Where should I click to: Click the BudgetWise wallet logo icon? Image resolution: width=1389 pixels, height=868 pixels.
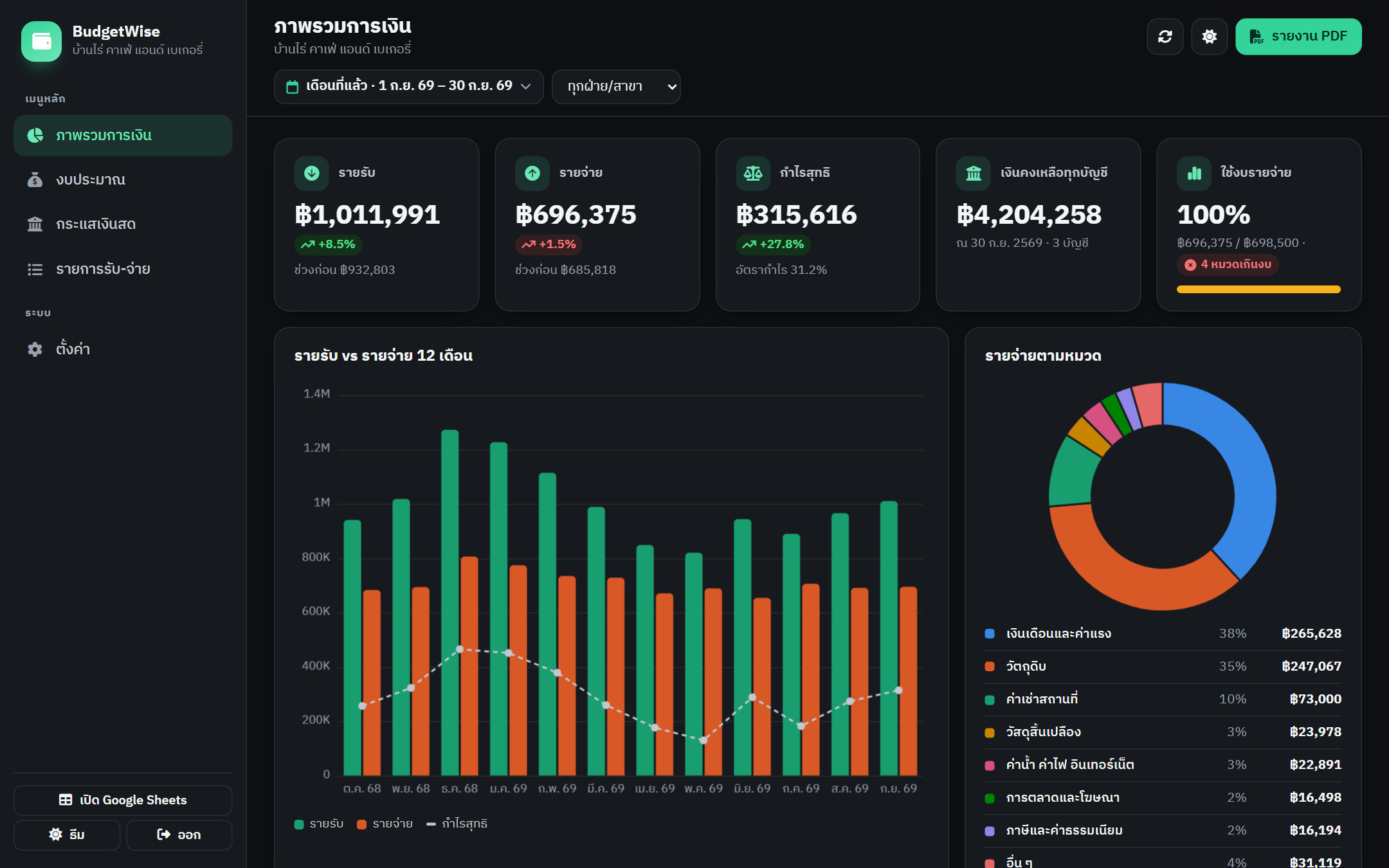pos(41,41)
